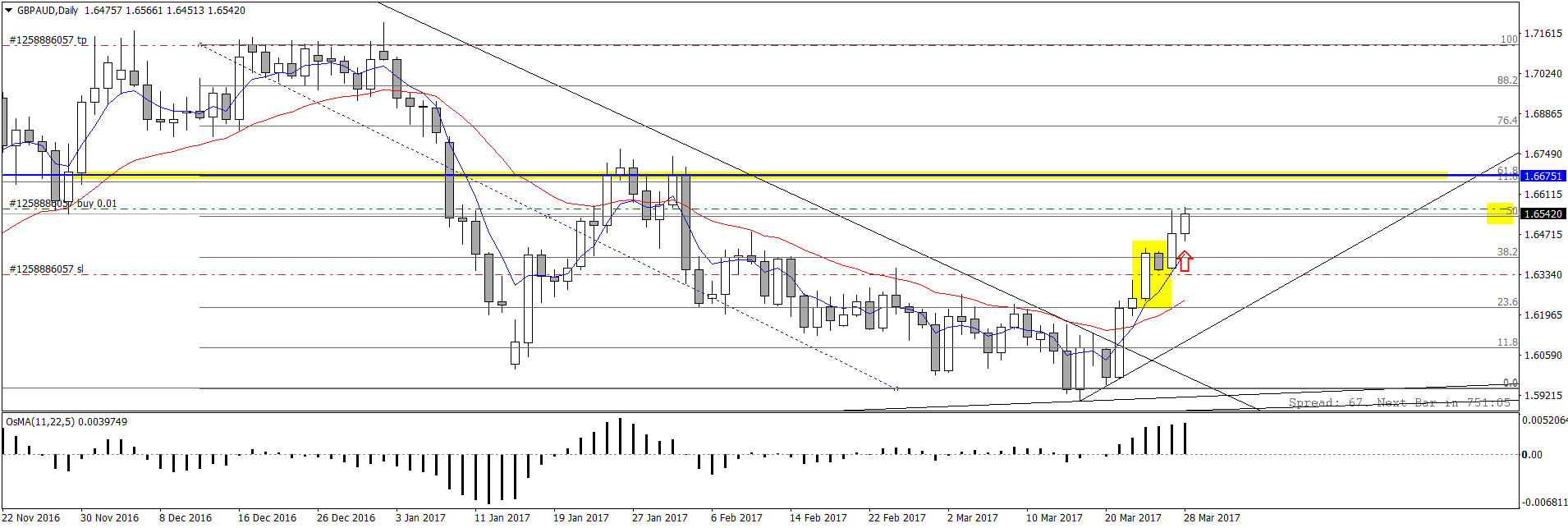Click the Spread: 67 Next Bar text
The width and height of the screenshot is (1568, 528).
1400,402
